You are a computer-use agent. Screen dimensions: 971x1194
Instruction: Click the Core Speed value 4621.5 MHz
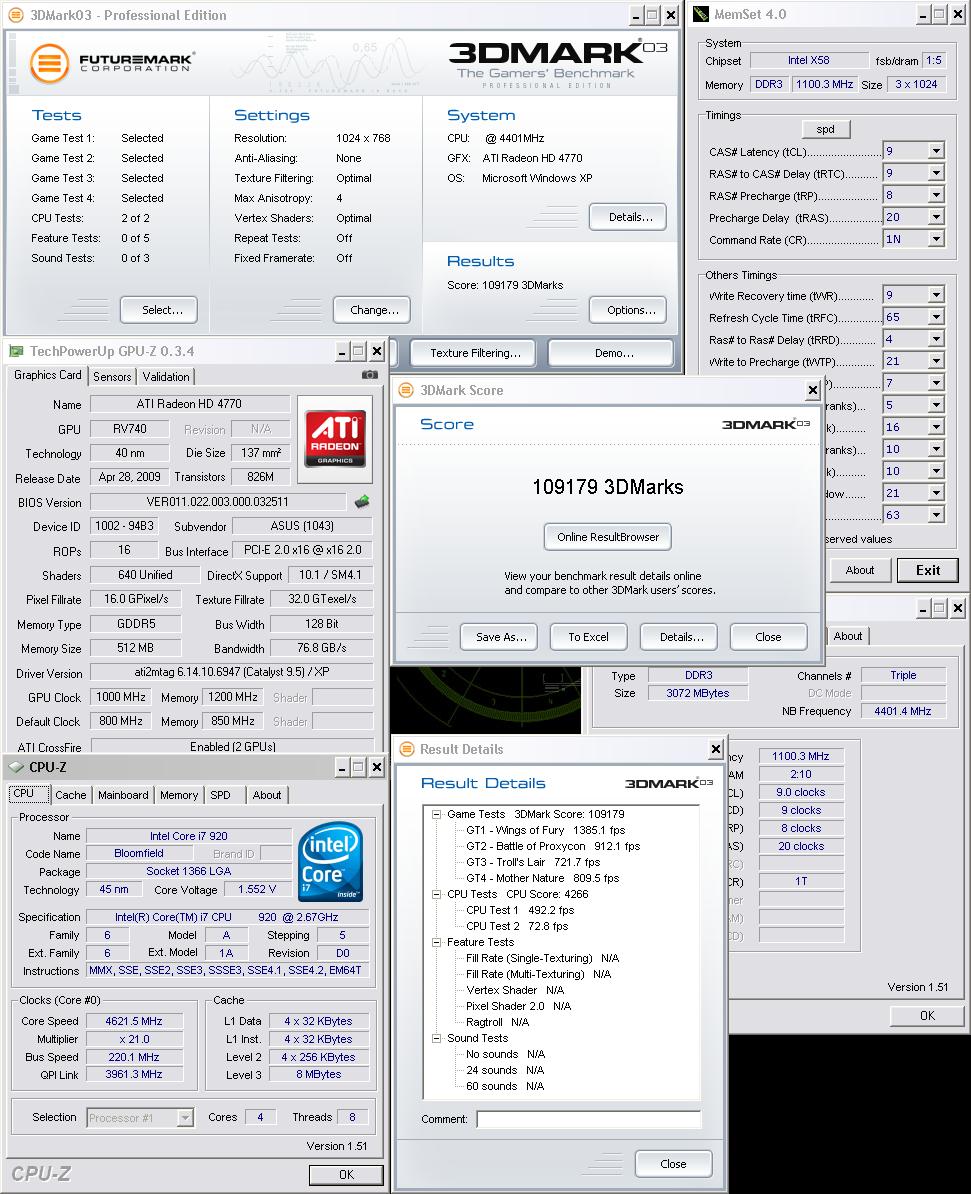134,1021
